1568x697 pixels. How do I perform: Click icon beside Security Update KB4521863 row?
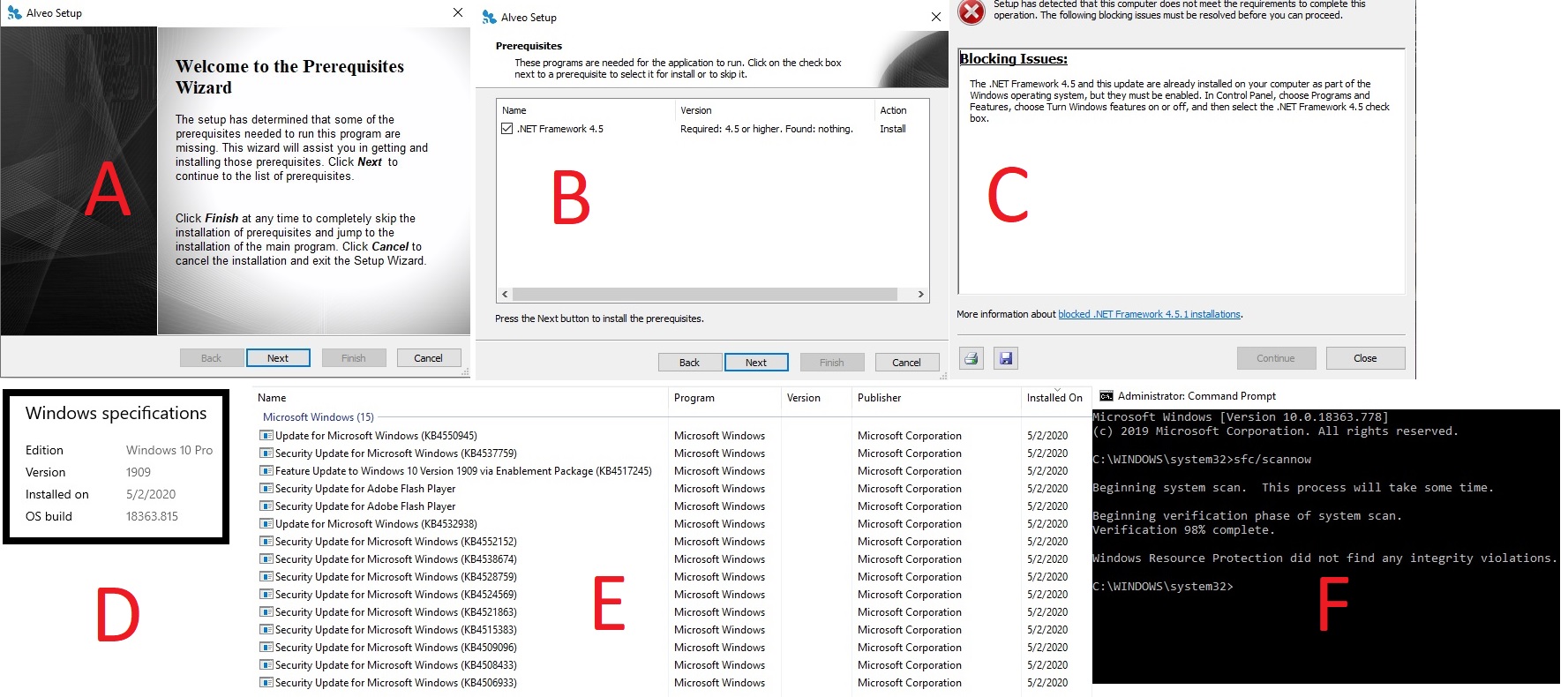(266, 612)
